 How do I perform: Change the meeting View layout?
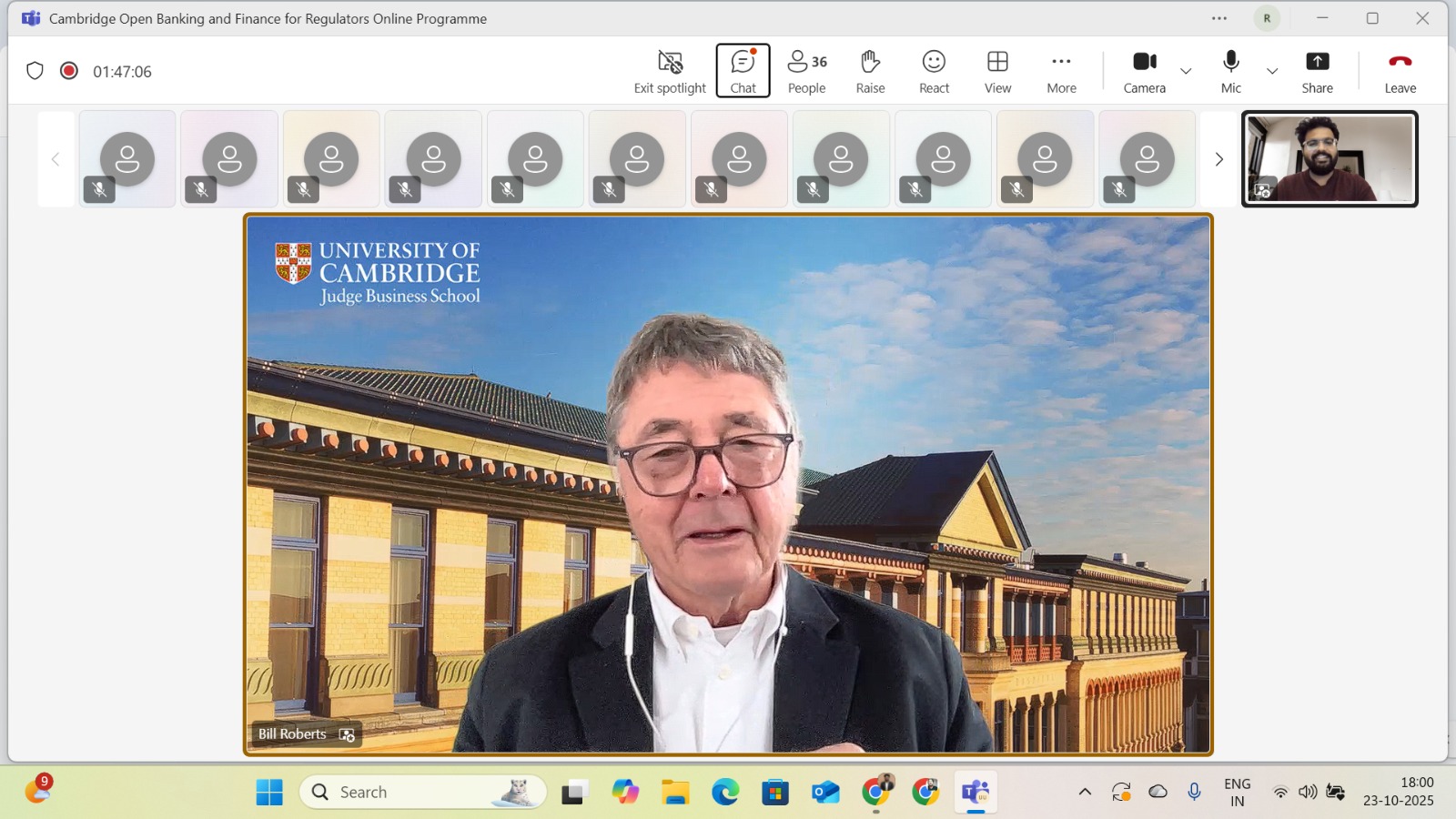997,71
